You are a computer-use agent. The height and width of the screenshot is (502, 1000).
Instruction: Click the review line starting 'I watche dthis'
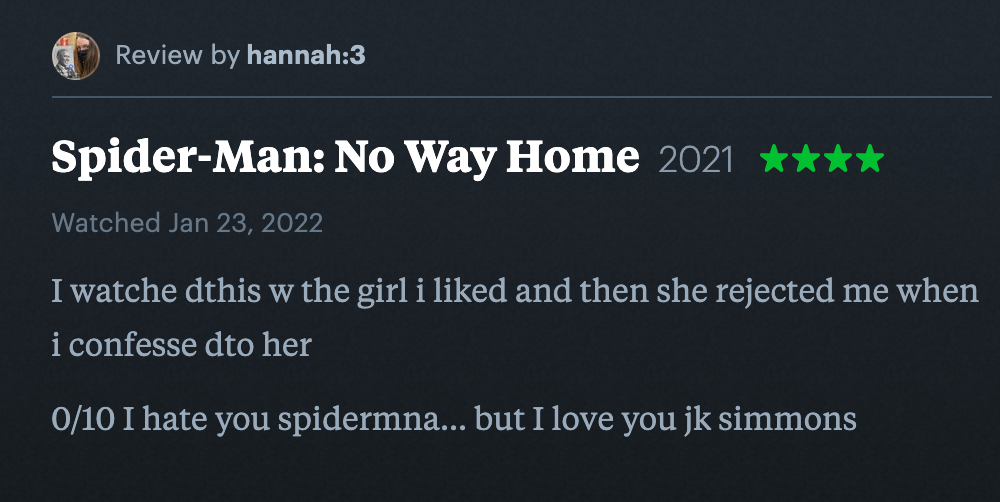pyautogui.click(x=515, y=292)
